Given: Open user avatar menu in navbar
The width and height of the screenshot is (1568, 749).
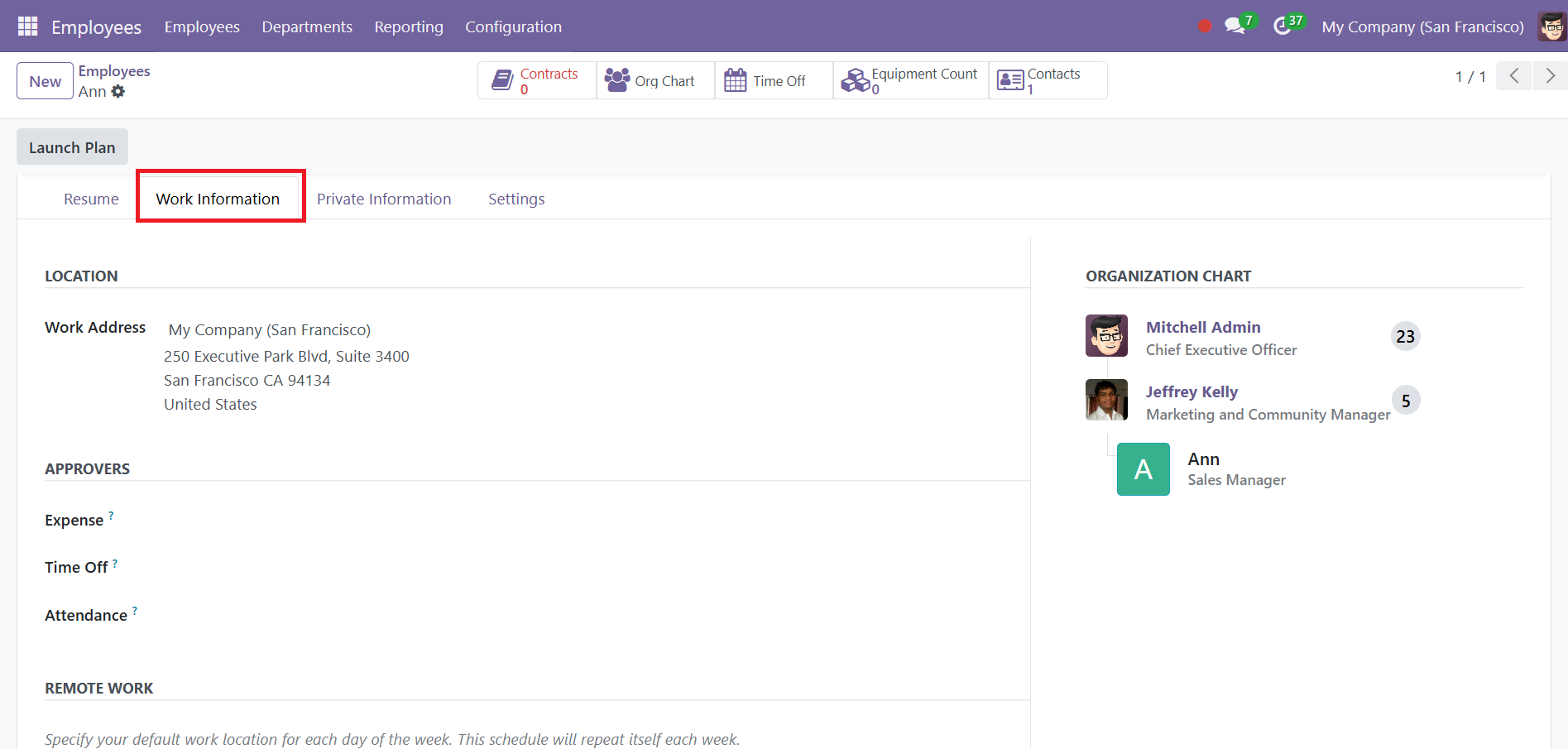Looking at the screenshot, I should (1551, 26).
